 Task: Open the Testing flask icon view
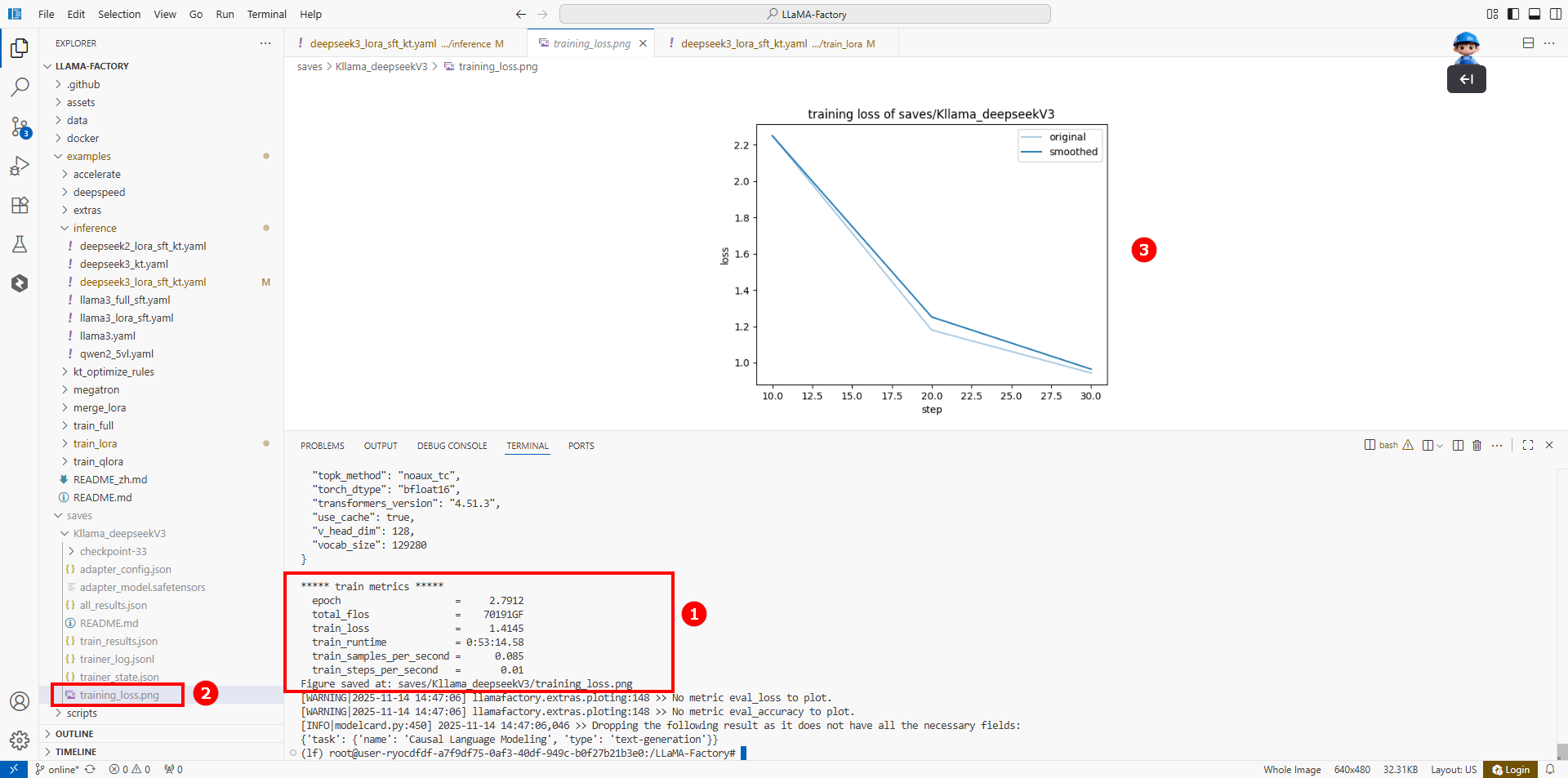20,244
